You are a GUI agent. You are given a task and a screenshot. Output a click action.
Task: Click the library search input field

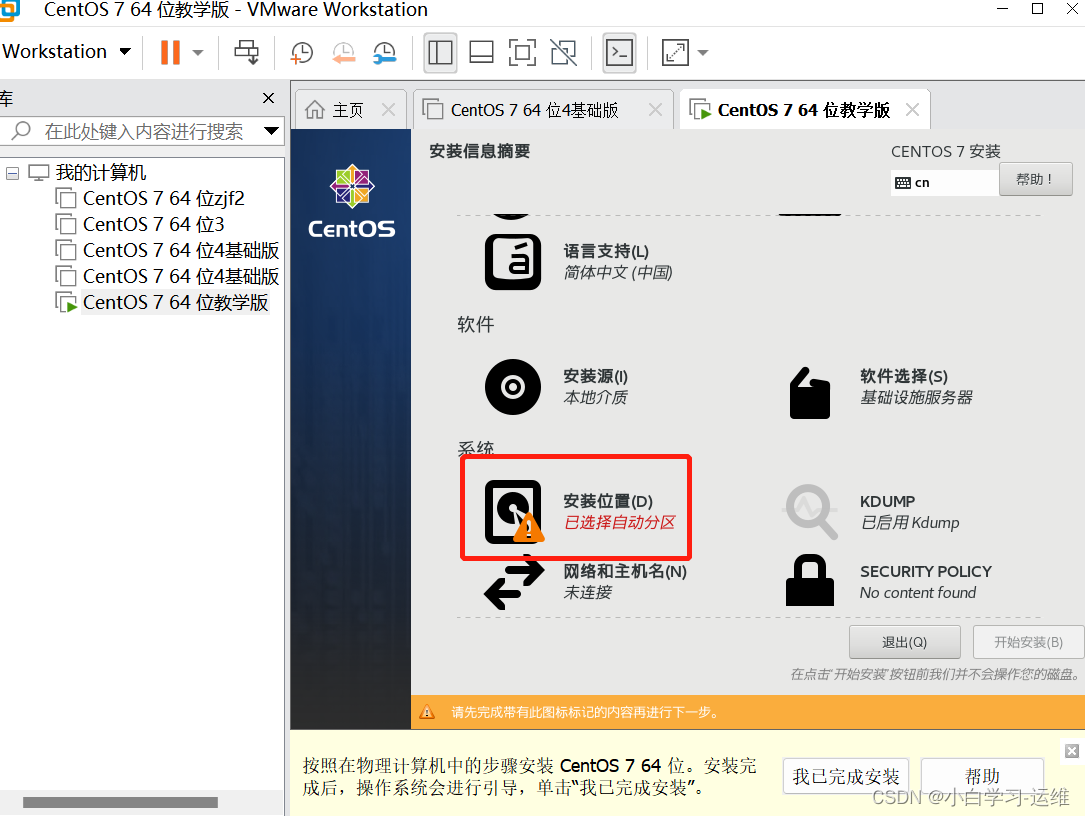click(x=142, y=131)
